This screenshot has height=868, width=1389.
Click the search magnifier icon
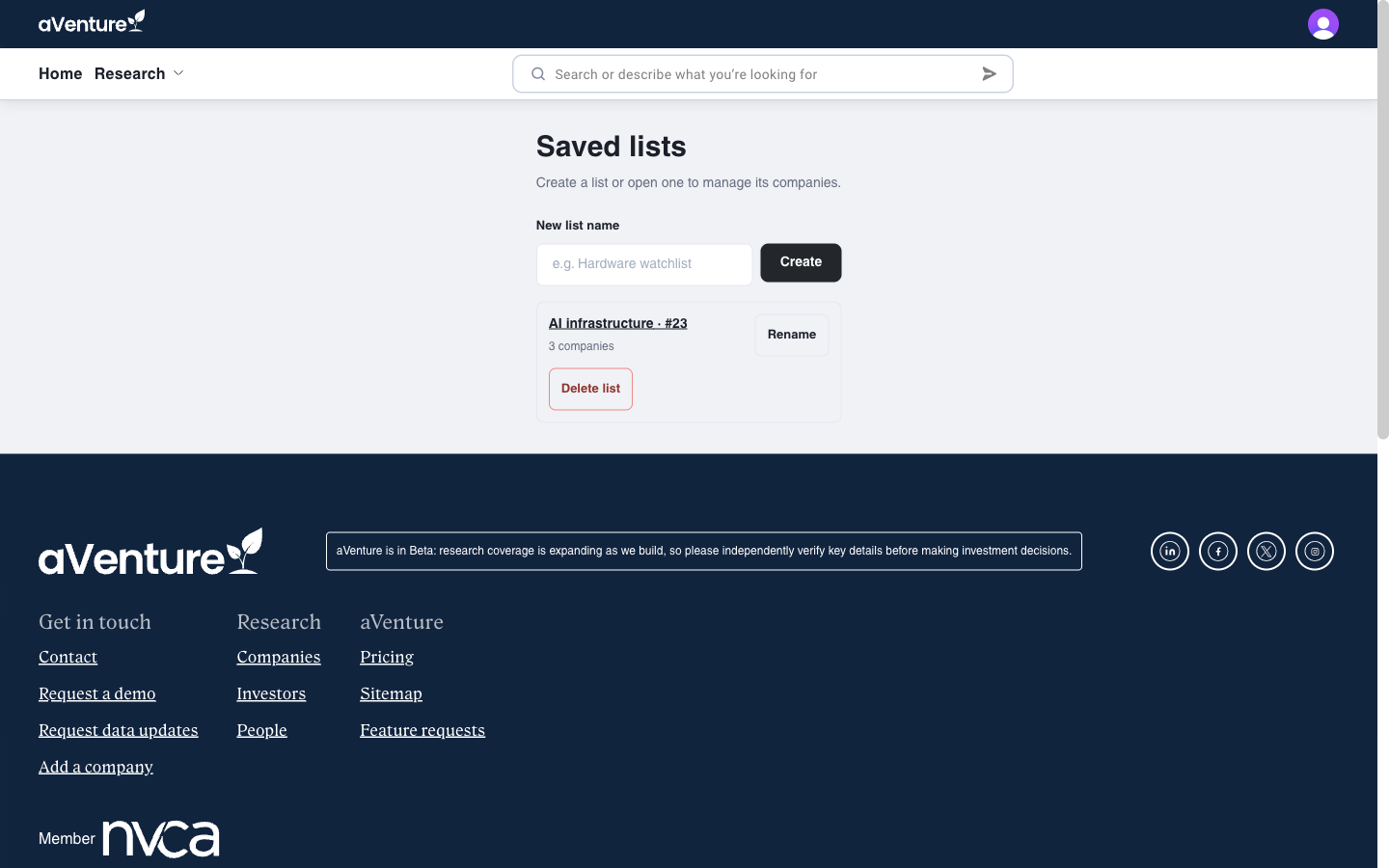[x=538, y=74]
